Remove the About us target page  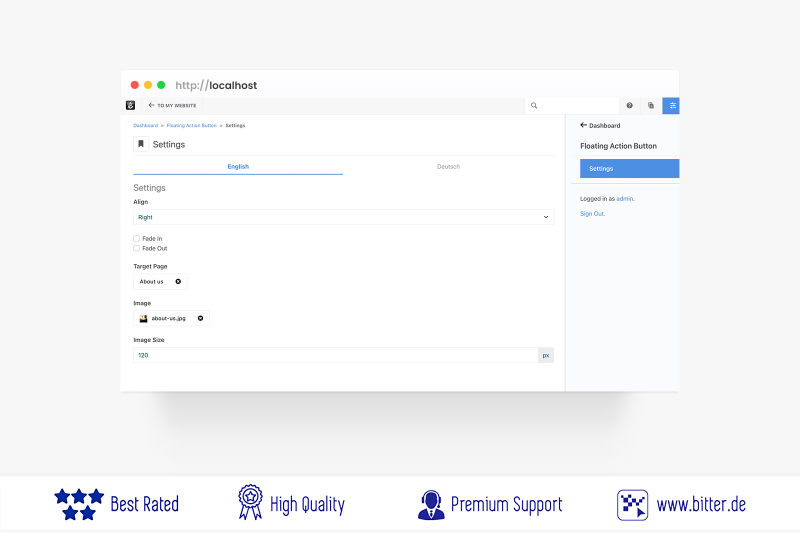click(x=178, y=281)
